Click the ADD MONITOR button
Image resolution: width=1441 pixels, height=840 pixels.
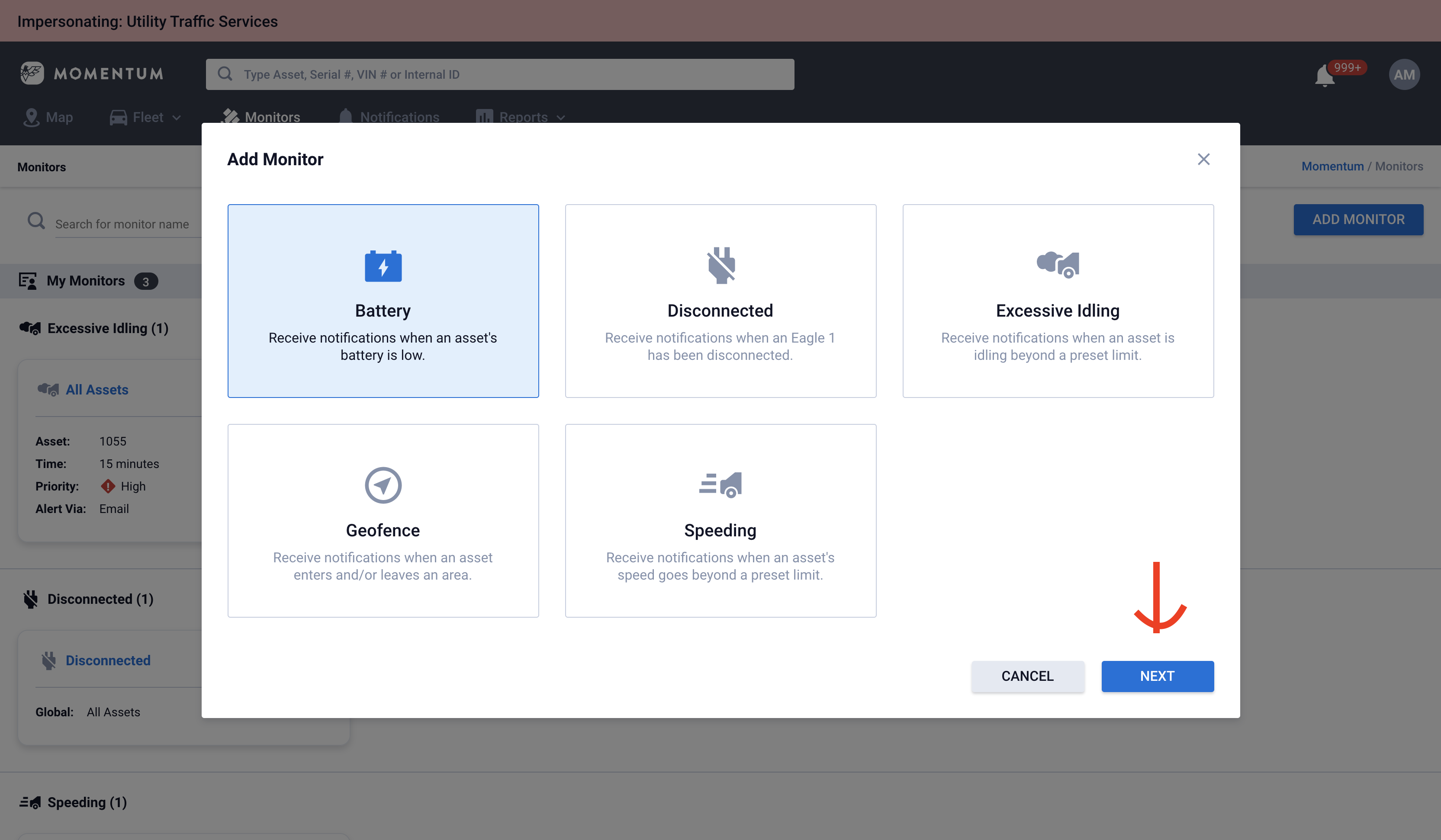coord(1358,219)
